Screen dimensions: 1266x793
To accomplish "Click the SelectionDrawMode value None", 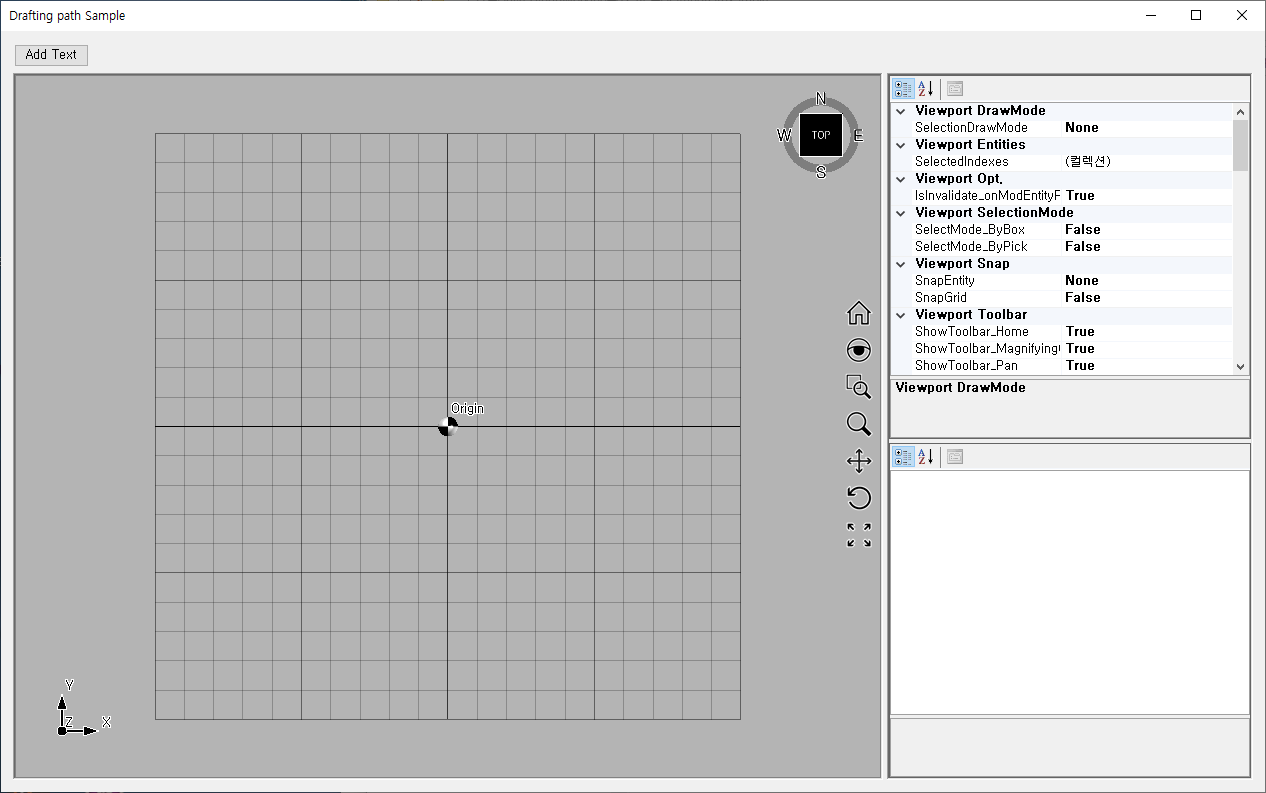I will point(1082,128).
